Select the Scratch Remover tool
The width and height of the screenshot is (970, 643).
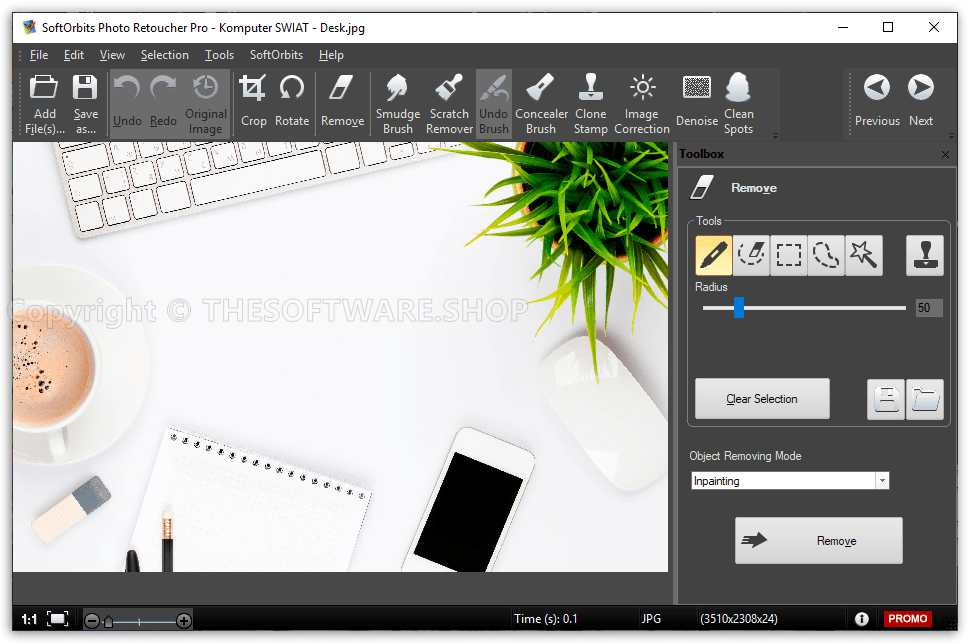point(449,103)
